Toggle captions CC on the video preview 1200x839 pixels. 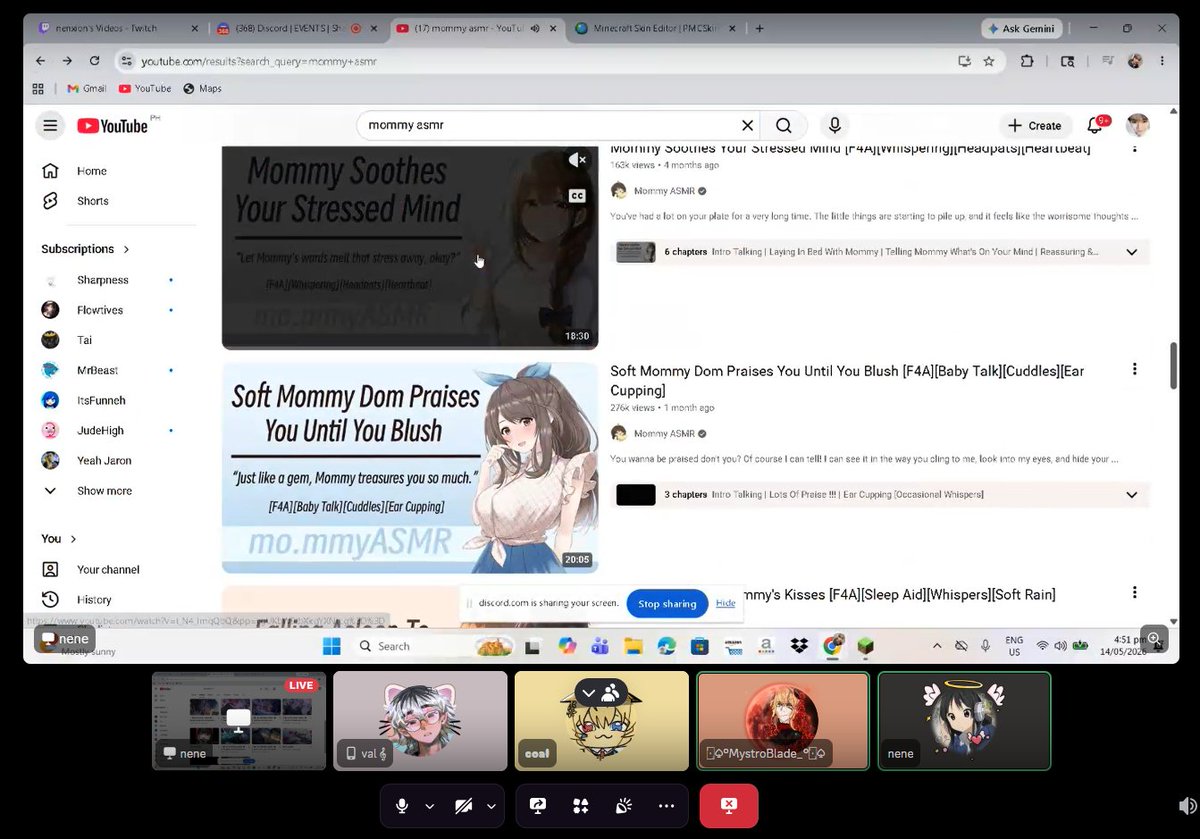coord(577,196)
